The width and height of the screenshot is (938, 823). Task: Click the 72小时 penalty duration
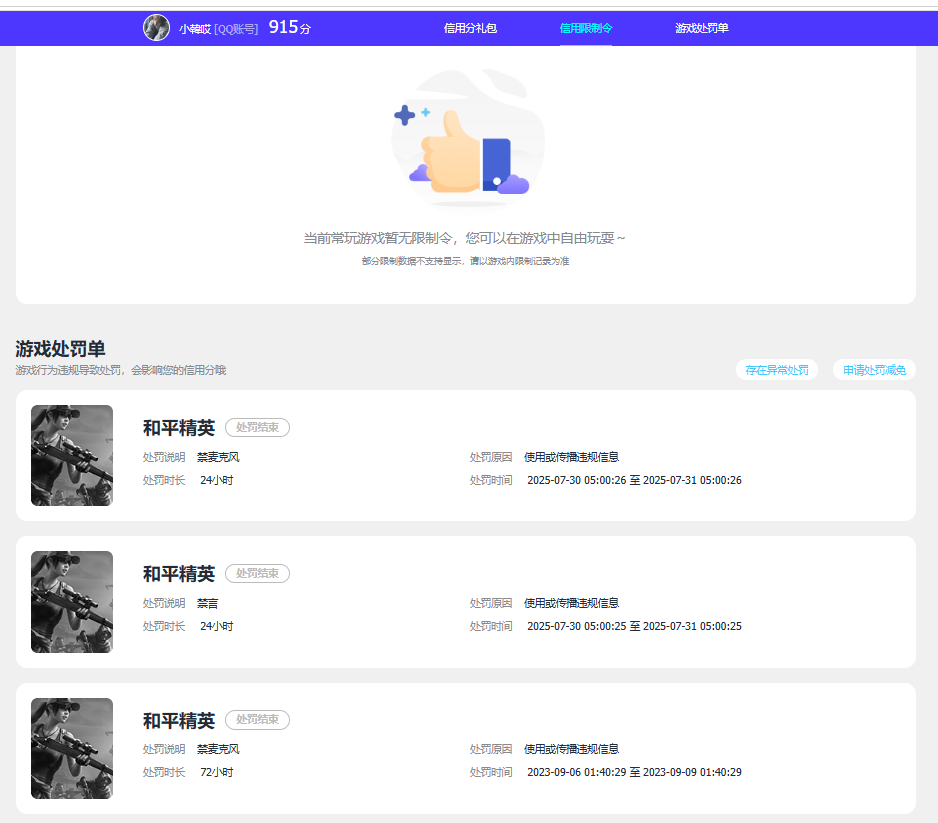217,772
